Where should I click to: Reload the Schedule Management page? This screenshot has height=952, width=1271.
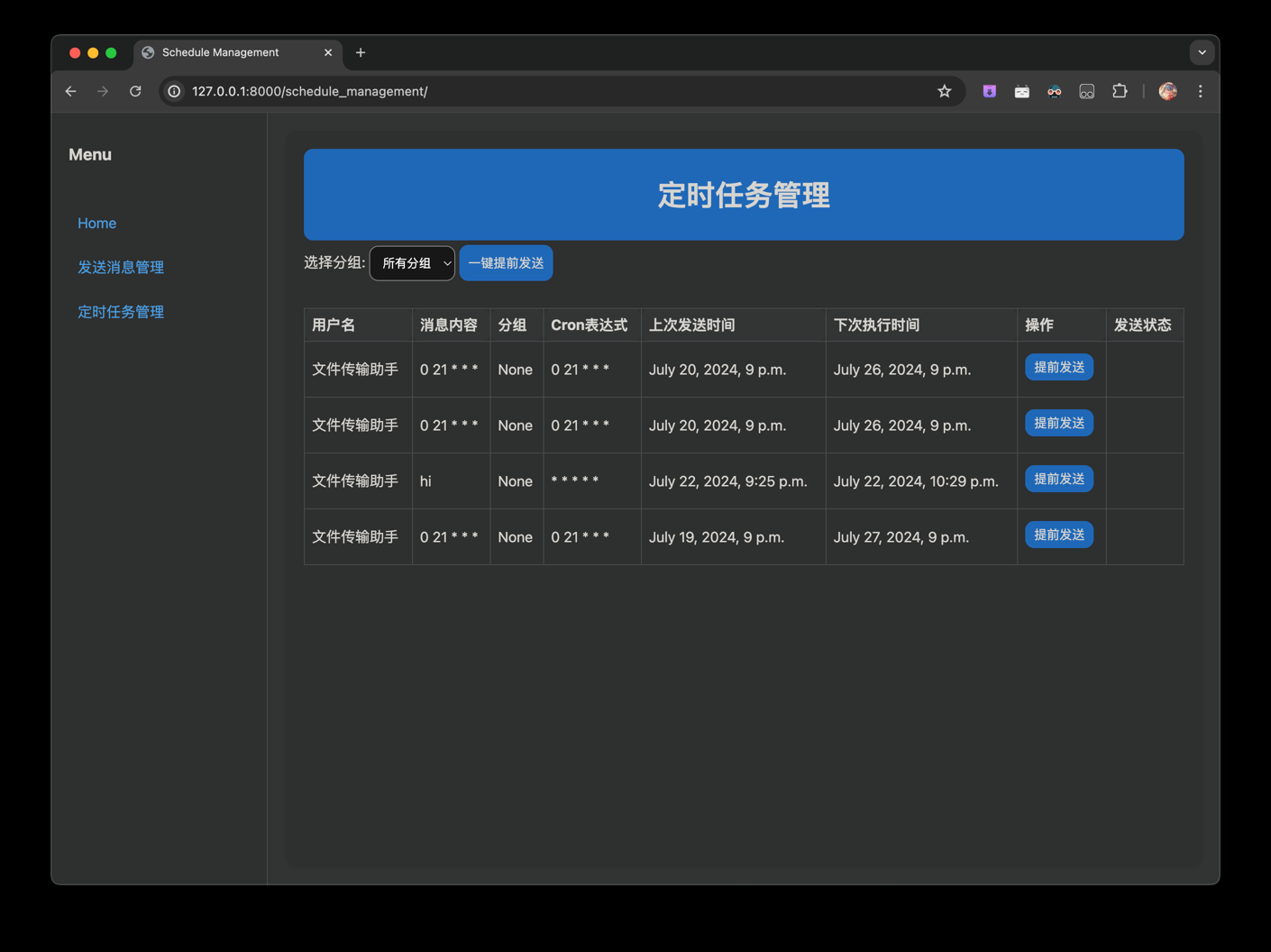click(x=135, y=91)
